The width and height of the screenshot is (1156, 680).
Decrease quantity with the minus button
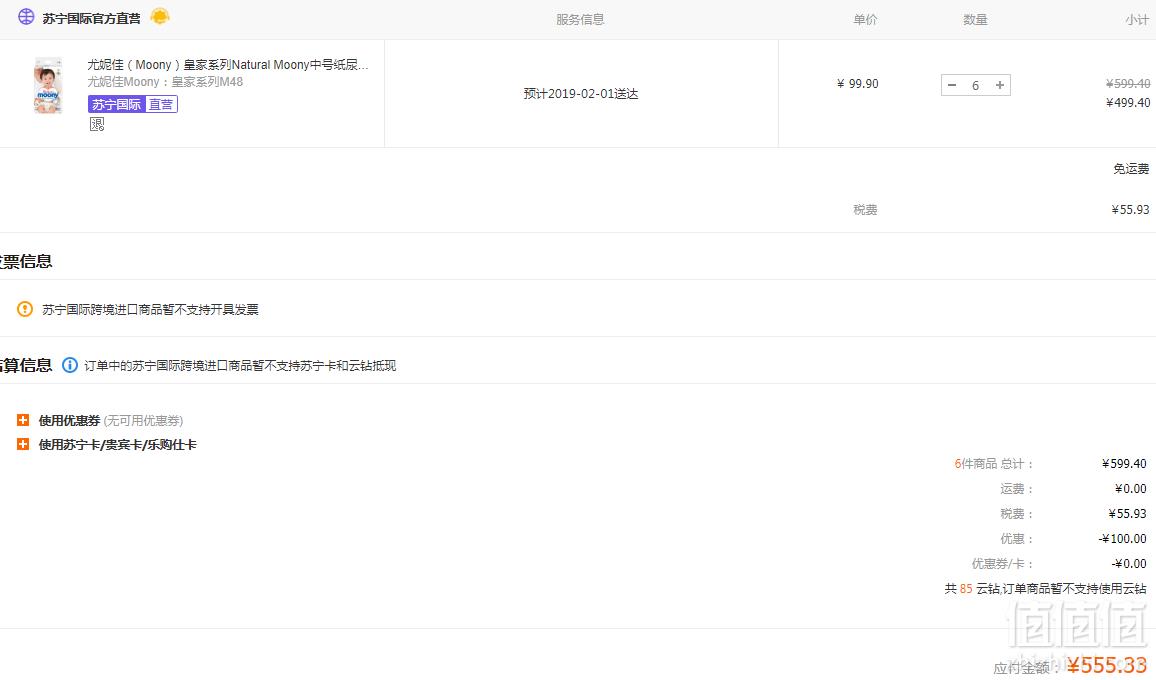point(952,86)
